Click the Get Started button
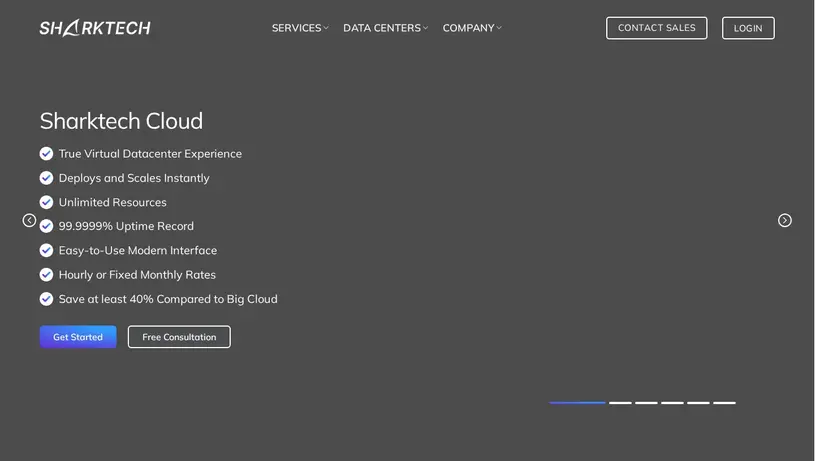Image resolution: width=820 pixels, height=461 pixels. coord(78,337)
